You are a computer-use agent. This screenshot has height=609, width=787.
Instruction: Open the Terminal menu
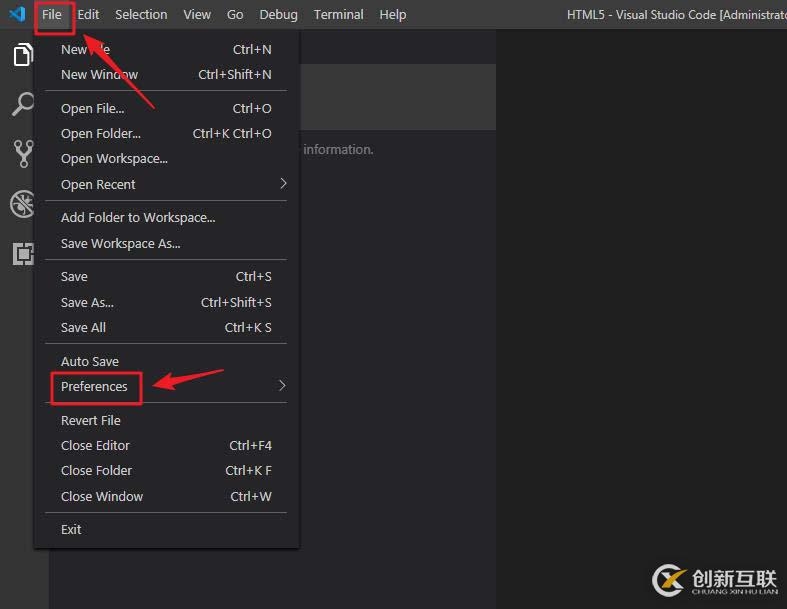tap(338, 15)
